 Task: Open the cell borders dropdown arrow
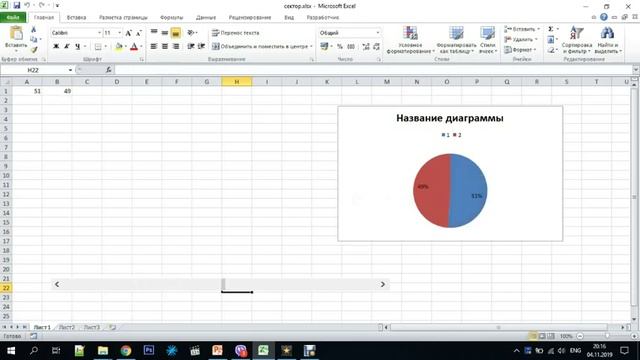(x=106, y=47)
